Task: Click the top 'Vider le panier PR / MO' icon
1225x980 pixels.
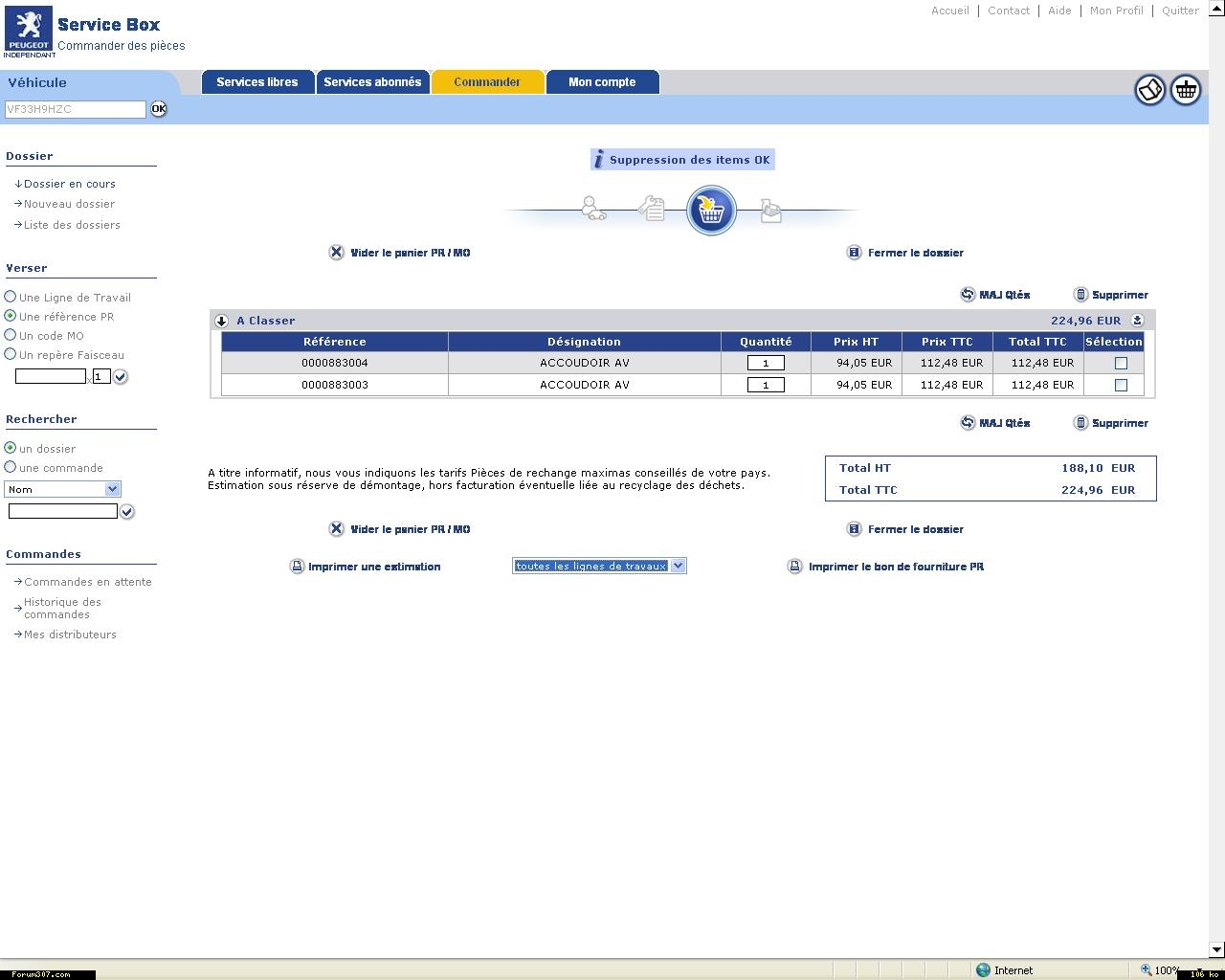Action: (x=337, y=253)
